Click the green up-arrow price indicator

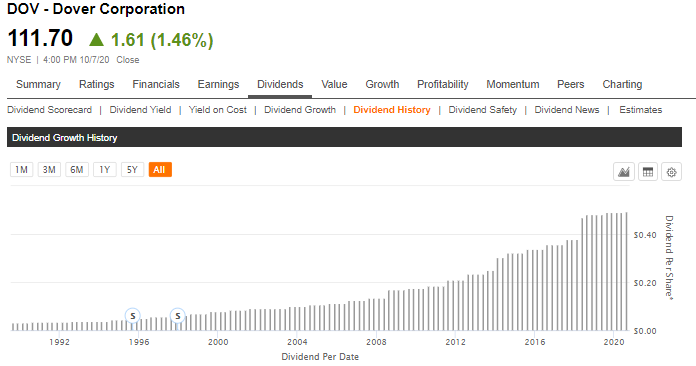[x=96, y=40]
